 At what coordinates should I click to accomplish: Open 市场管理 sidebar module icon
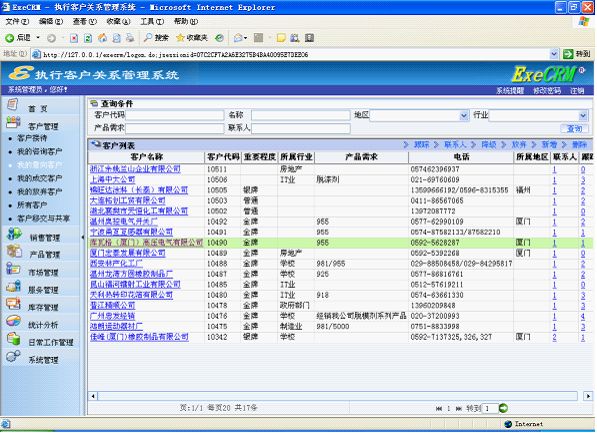[13, 269]
